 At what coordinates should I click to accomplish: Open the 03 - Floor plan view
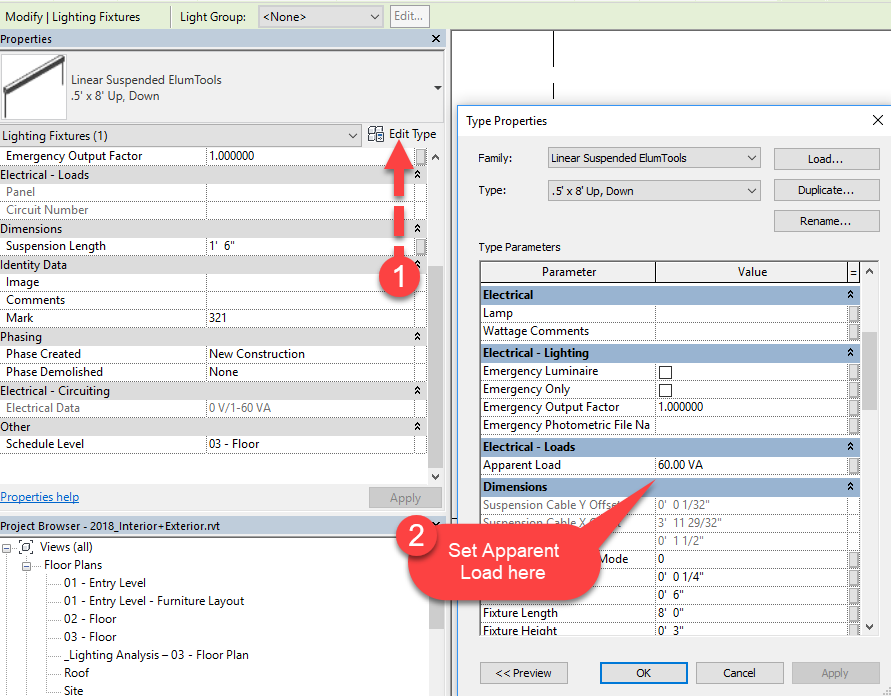coord(90,637)
